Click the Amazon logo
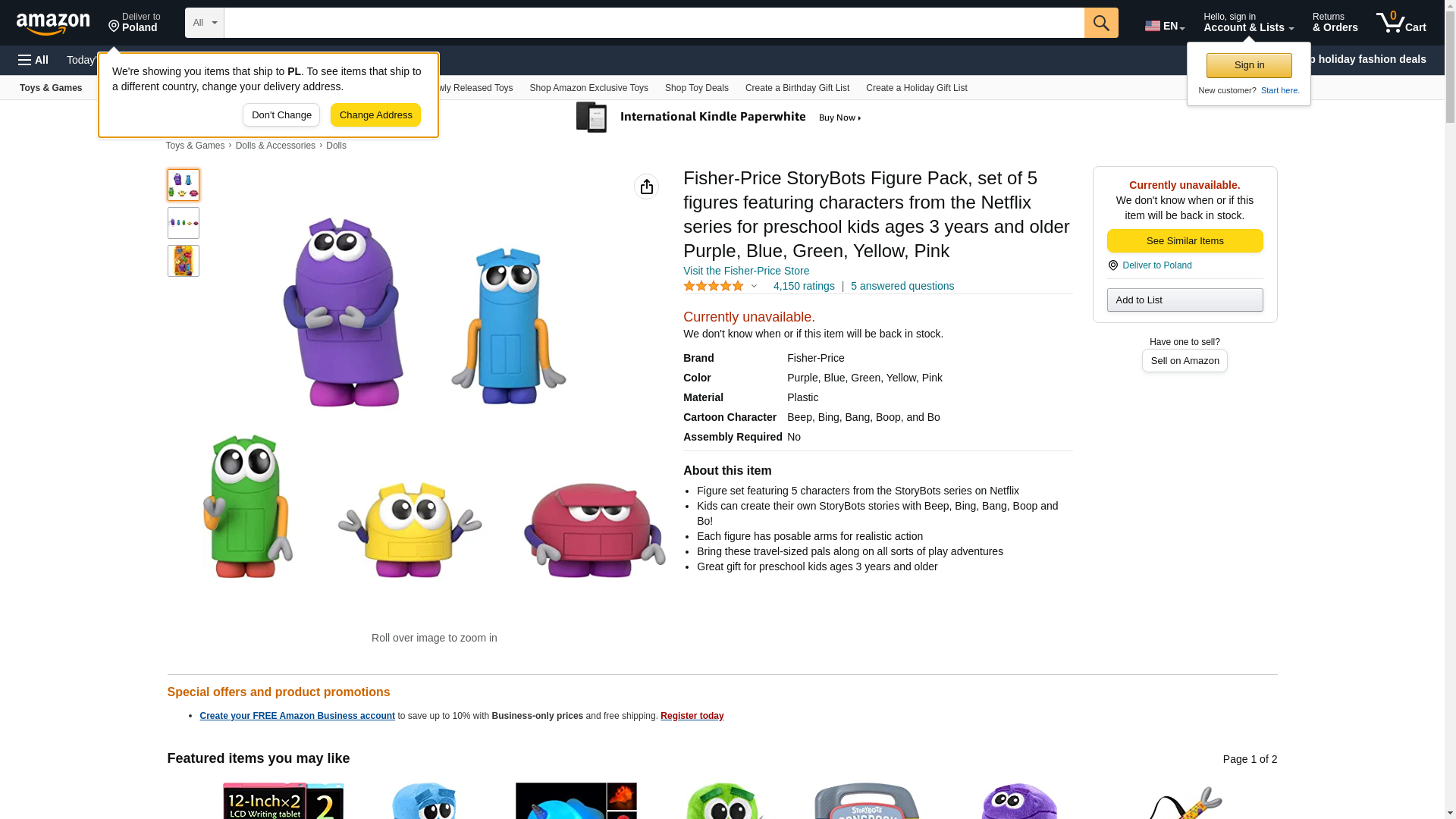The width and height of the screenshot is (1456, 819). point(53,24)
